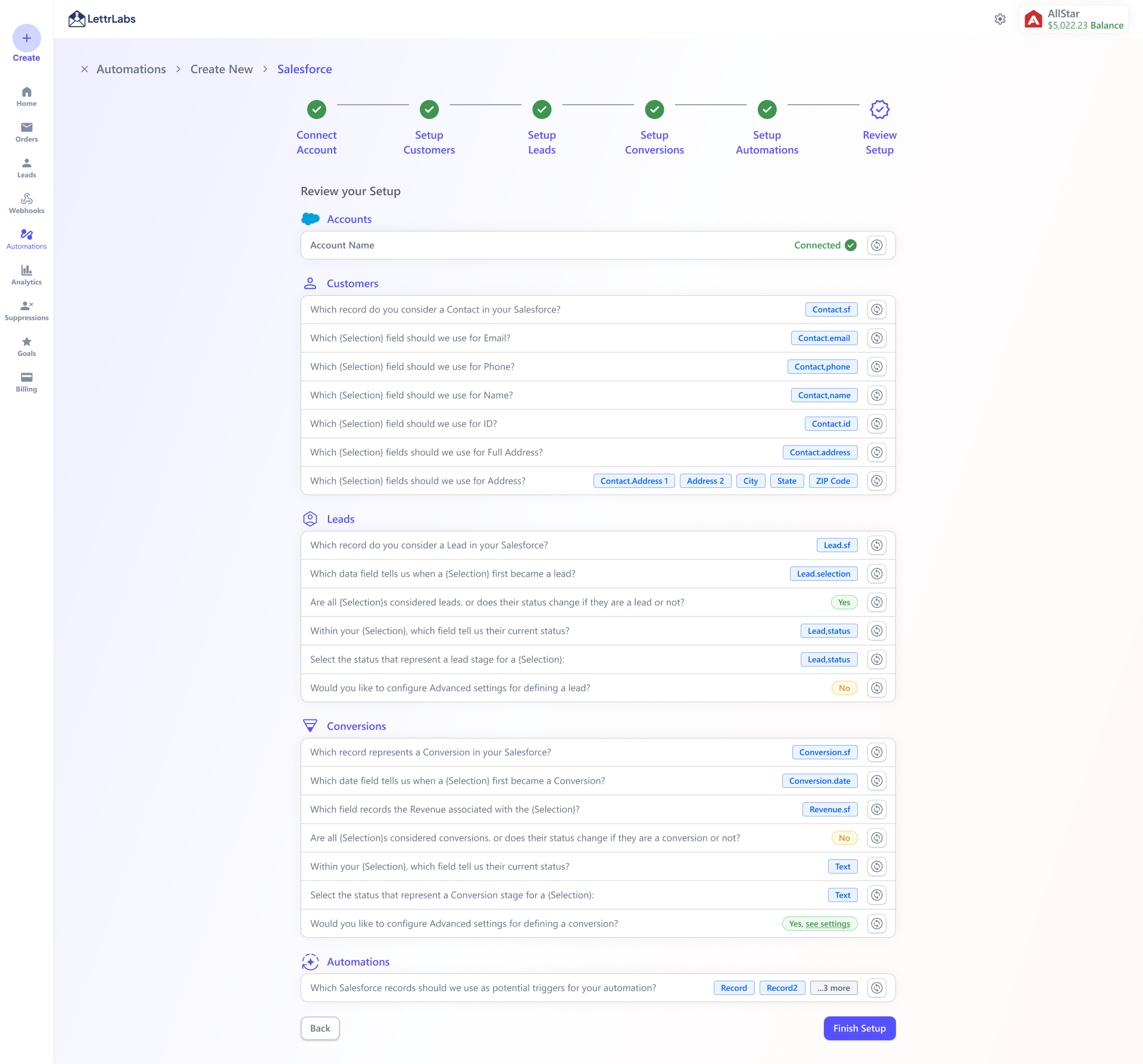Click the Back button

pos(320,1028)
